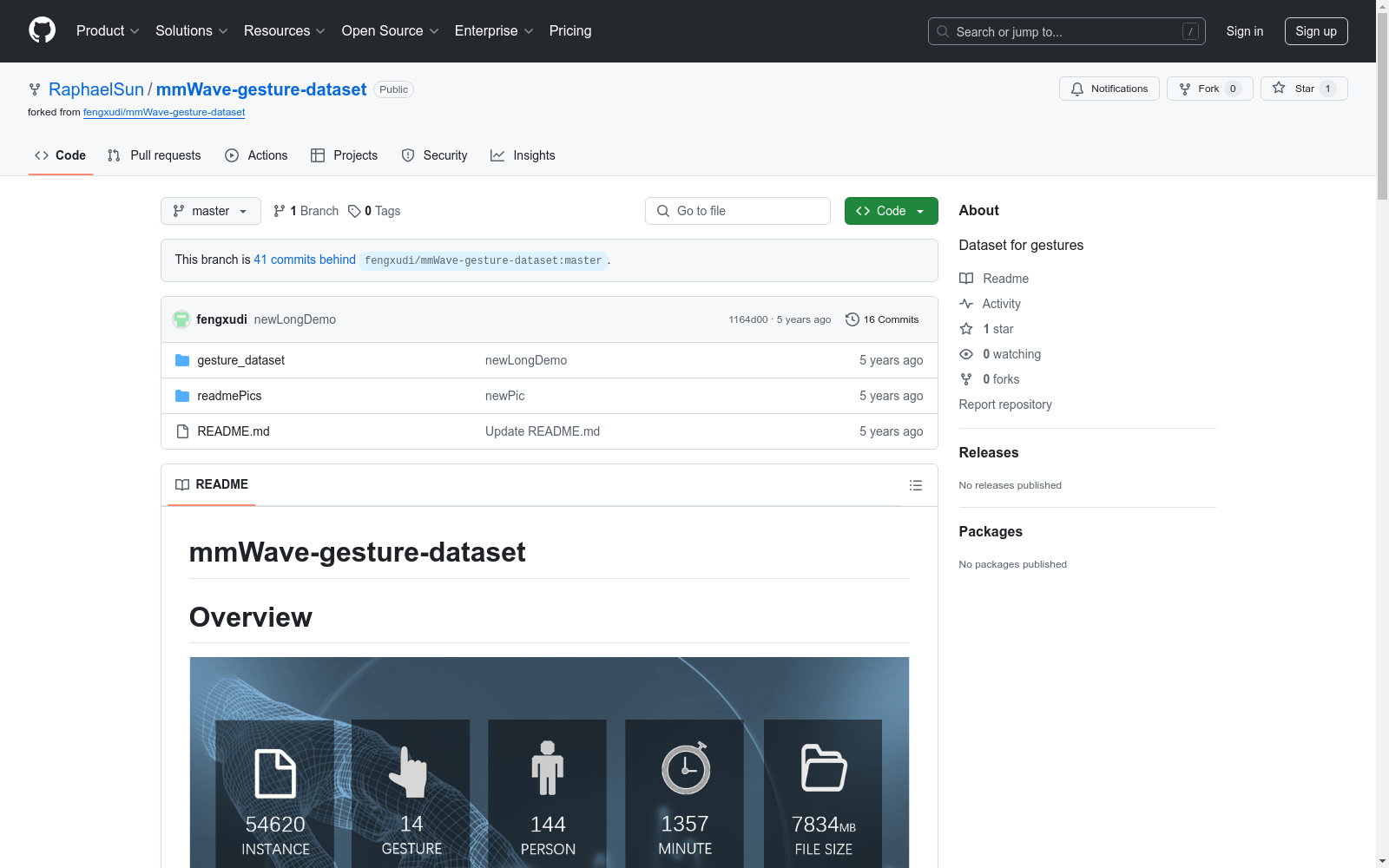Image resolution: width=1389 pixels, height=868 pixels.
Task: Click the Go to file input
Action: click(738, 211)
